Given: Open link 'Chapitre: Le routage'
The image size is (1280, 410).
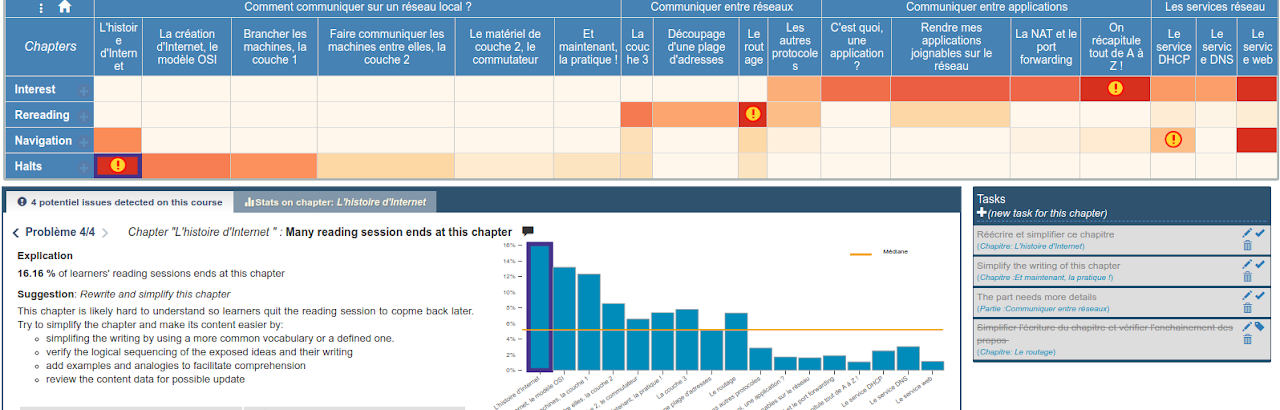Looking at the screenshot, I should [1018, 352].
